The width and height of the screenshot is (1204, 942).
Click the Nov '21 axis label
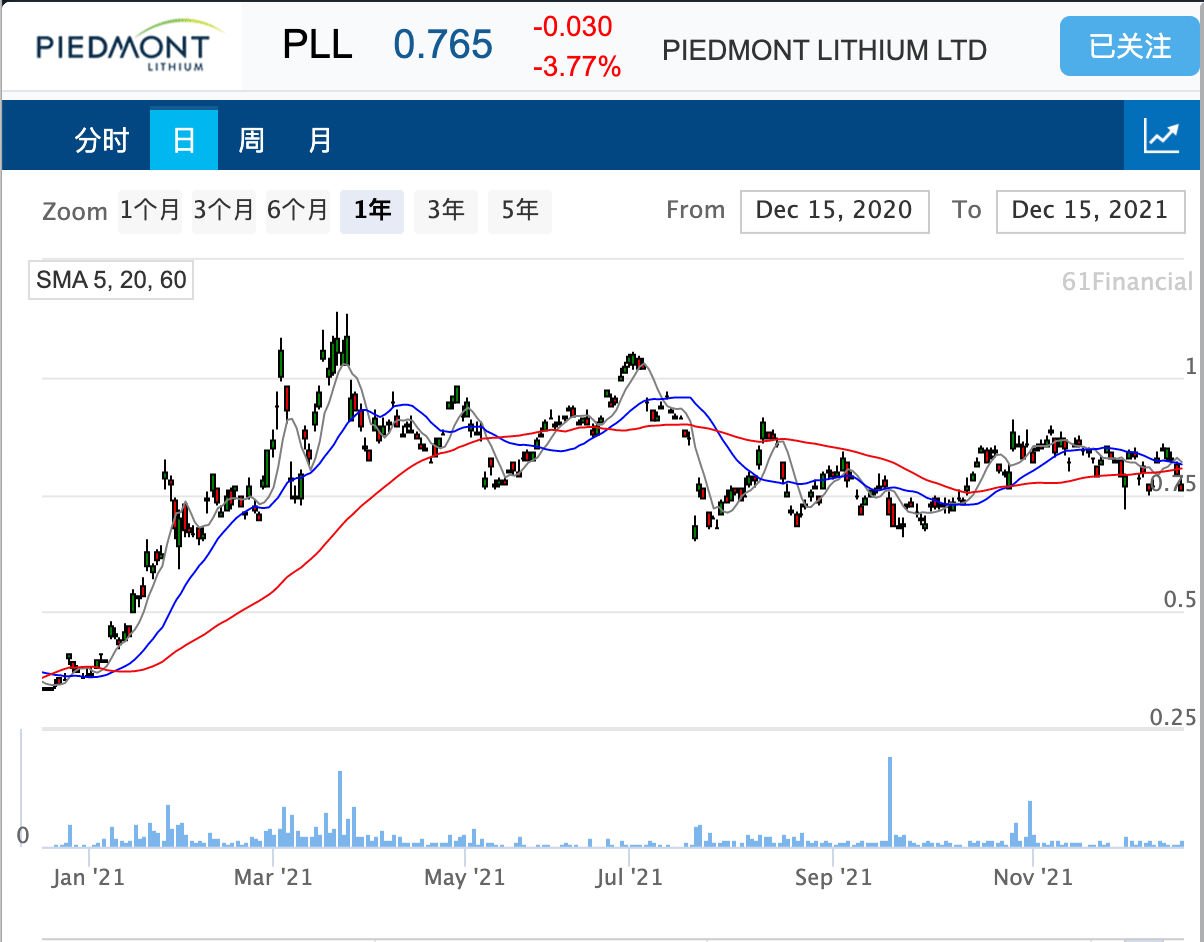point(1033,877)
